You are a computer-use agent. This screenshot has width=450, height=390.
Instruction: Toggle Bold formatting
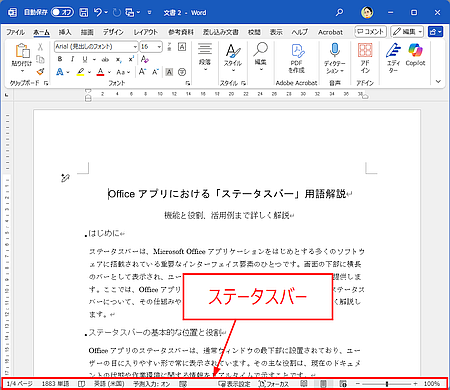click(60, 59)
